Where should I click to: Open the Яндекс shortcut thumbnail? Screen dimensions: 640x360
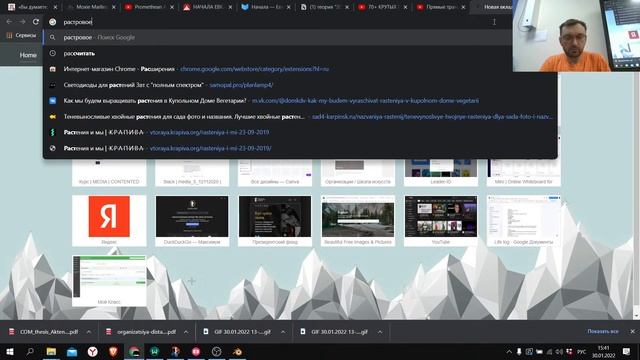coord(109,220)
